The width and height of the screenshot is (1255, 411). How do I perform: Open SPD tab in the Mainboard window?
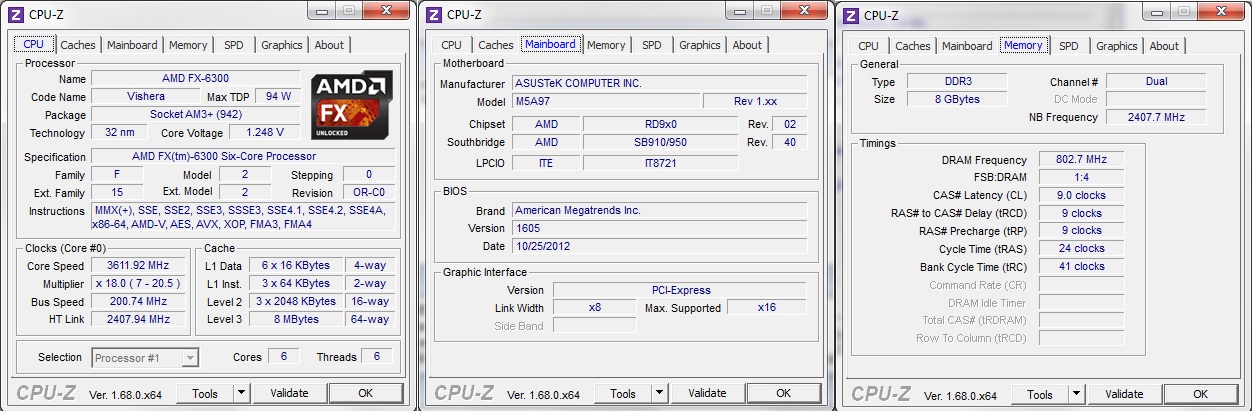(652, 45)
